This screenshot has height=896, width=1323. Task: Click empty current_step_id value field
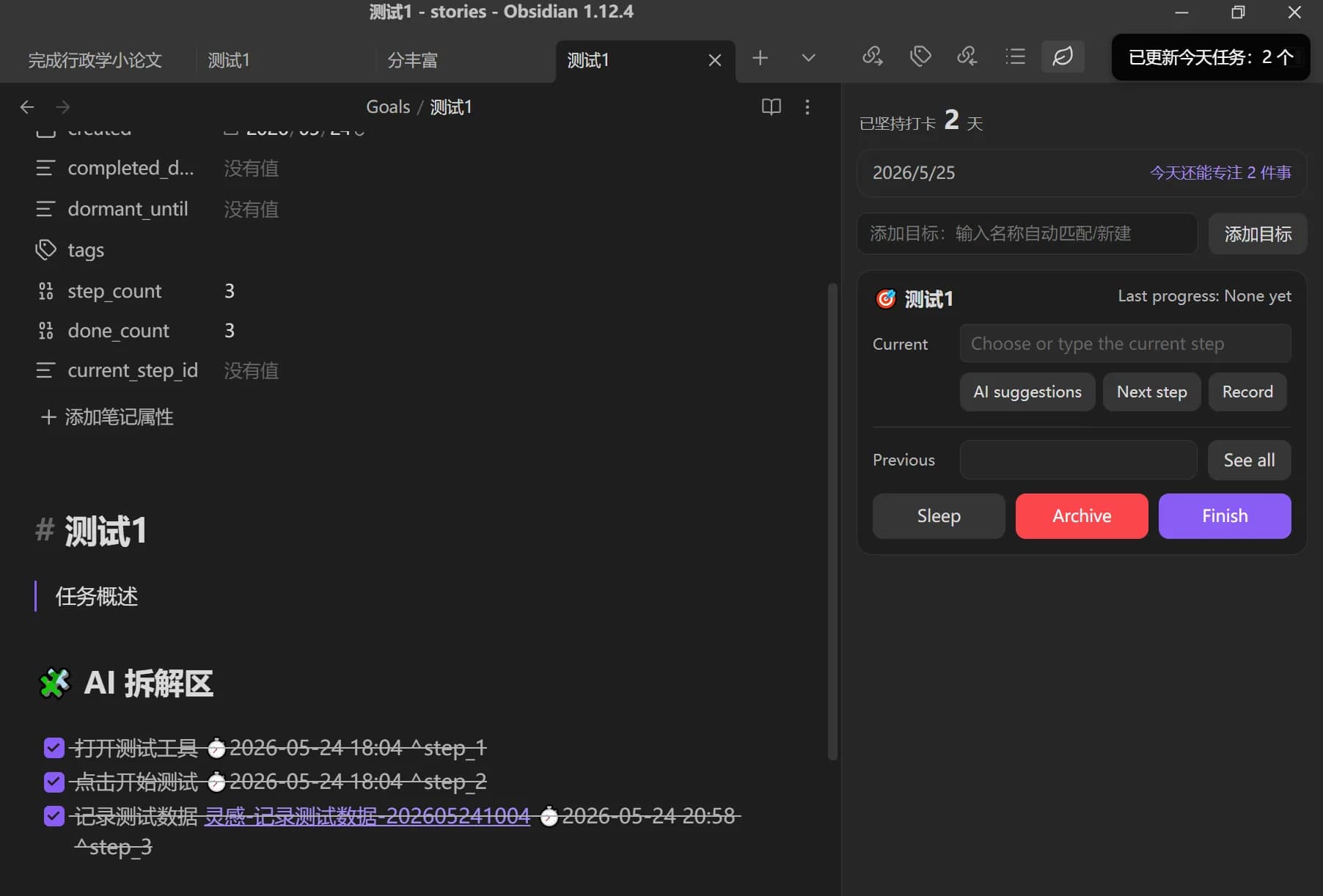pos(252,371)
